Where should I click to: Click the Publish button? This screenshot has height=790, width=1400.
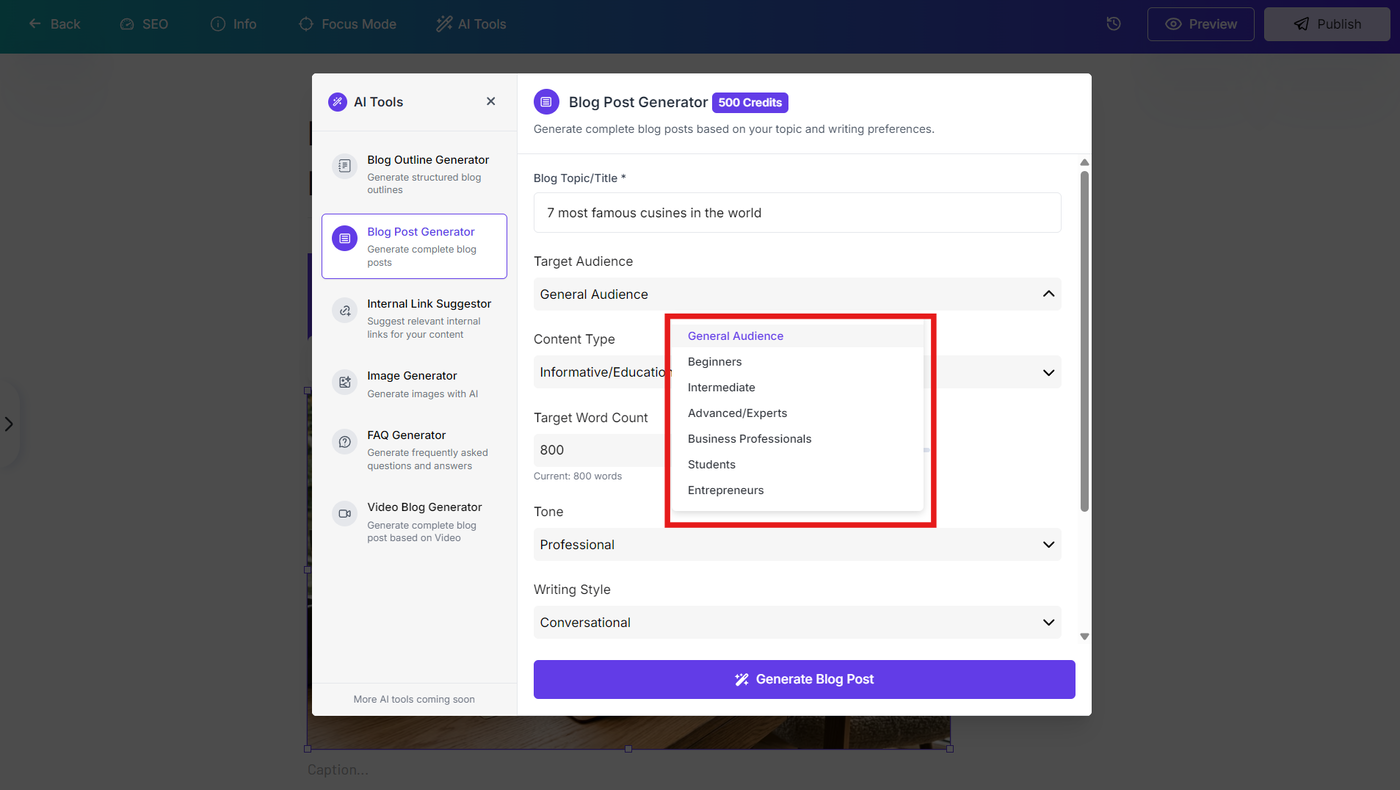click(x=1327, y=24)
